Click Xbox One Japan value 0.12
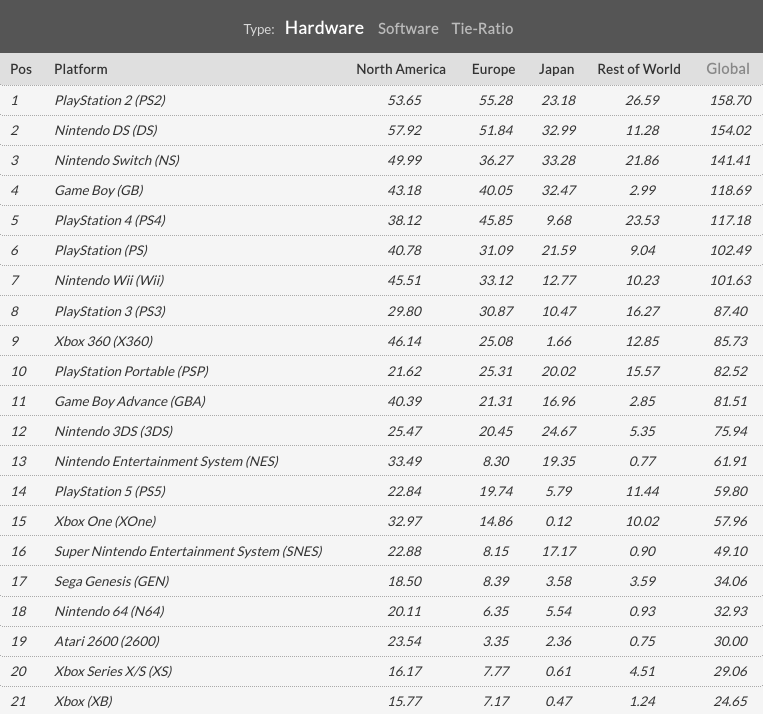Image resolution: width=763 pixels, height=714 pixels. 559,521
